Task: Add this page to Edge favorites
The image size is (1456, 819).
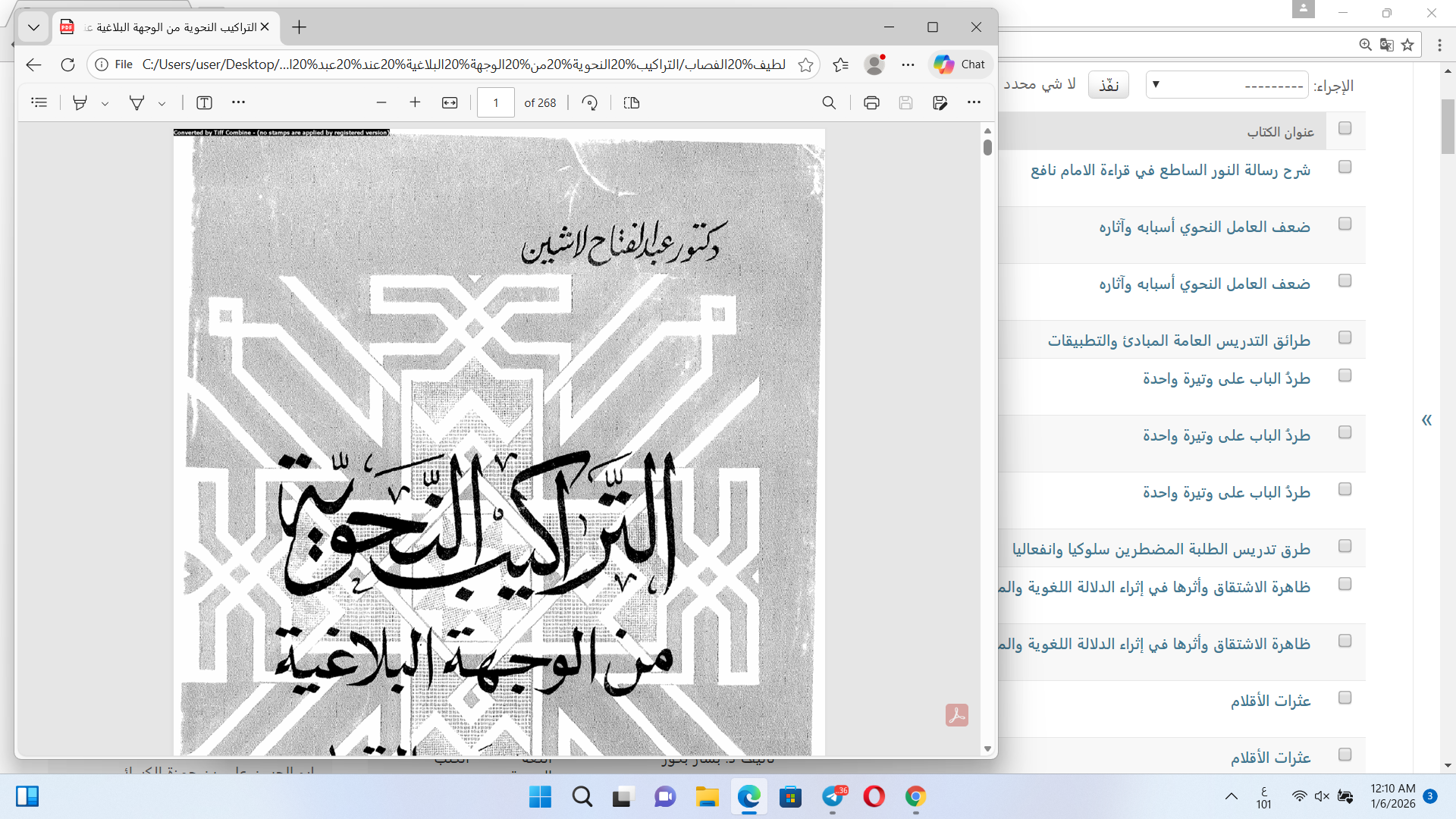Action: 805,64
